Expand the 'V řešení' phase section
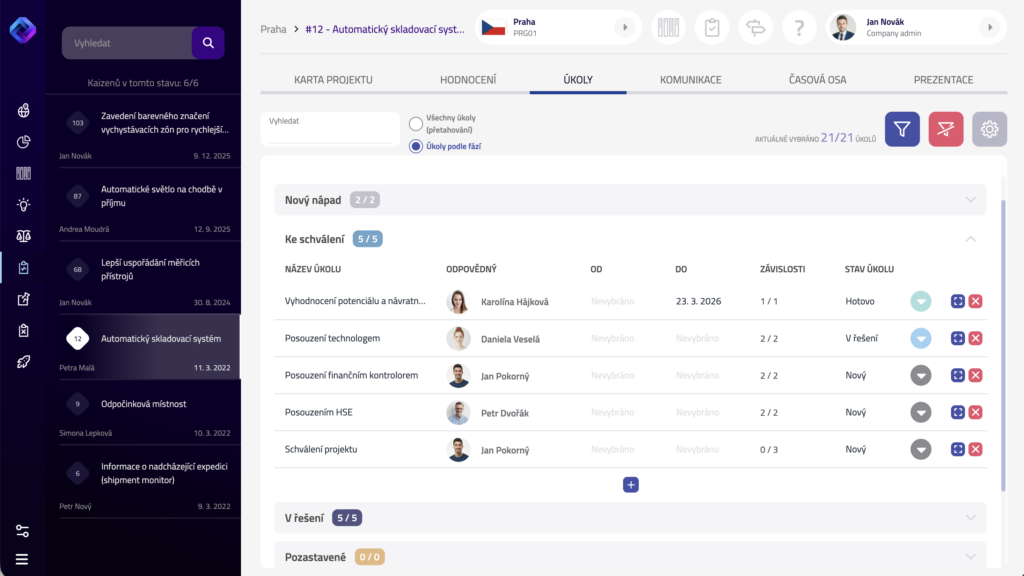 [x=969, y=517]
